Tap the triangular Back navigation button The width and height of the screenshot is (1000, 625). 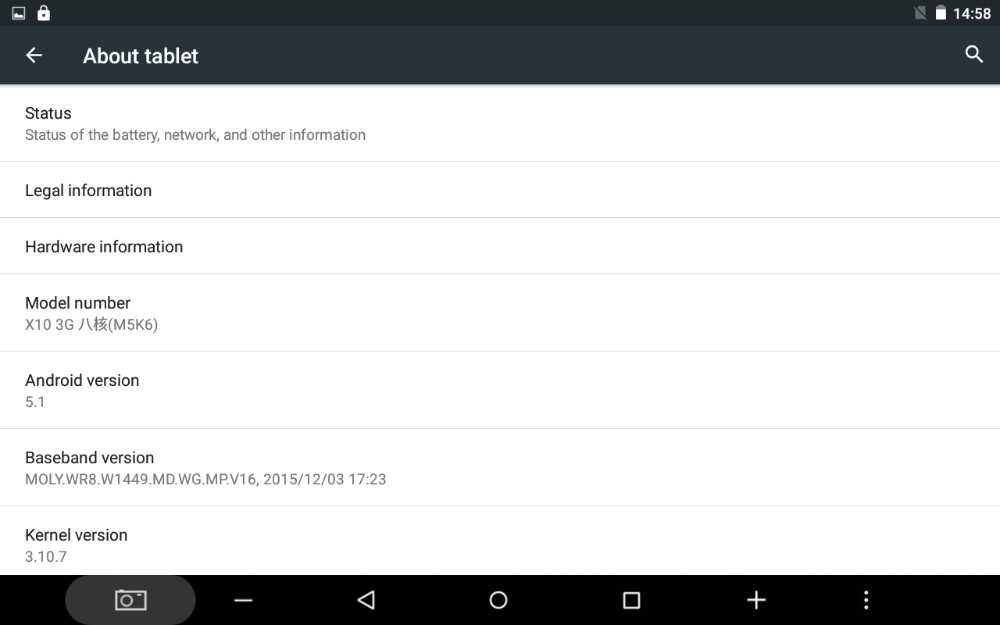click(366, 600)
